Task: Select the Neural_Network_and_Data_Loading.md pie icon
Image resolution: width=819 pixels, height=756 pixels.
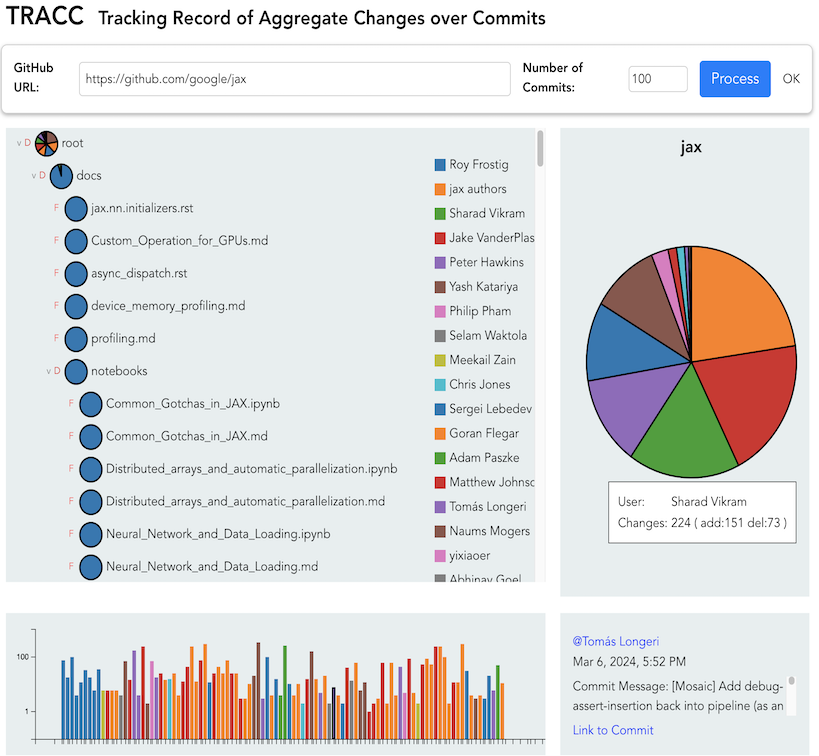Action: [90, 567]
